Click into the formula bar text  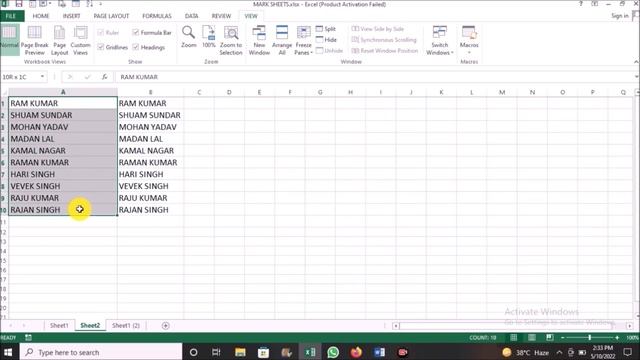(x=376, y=77)
